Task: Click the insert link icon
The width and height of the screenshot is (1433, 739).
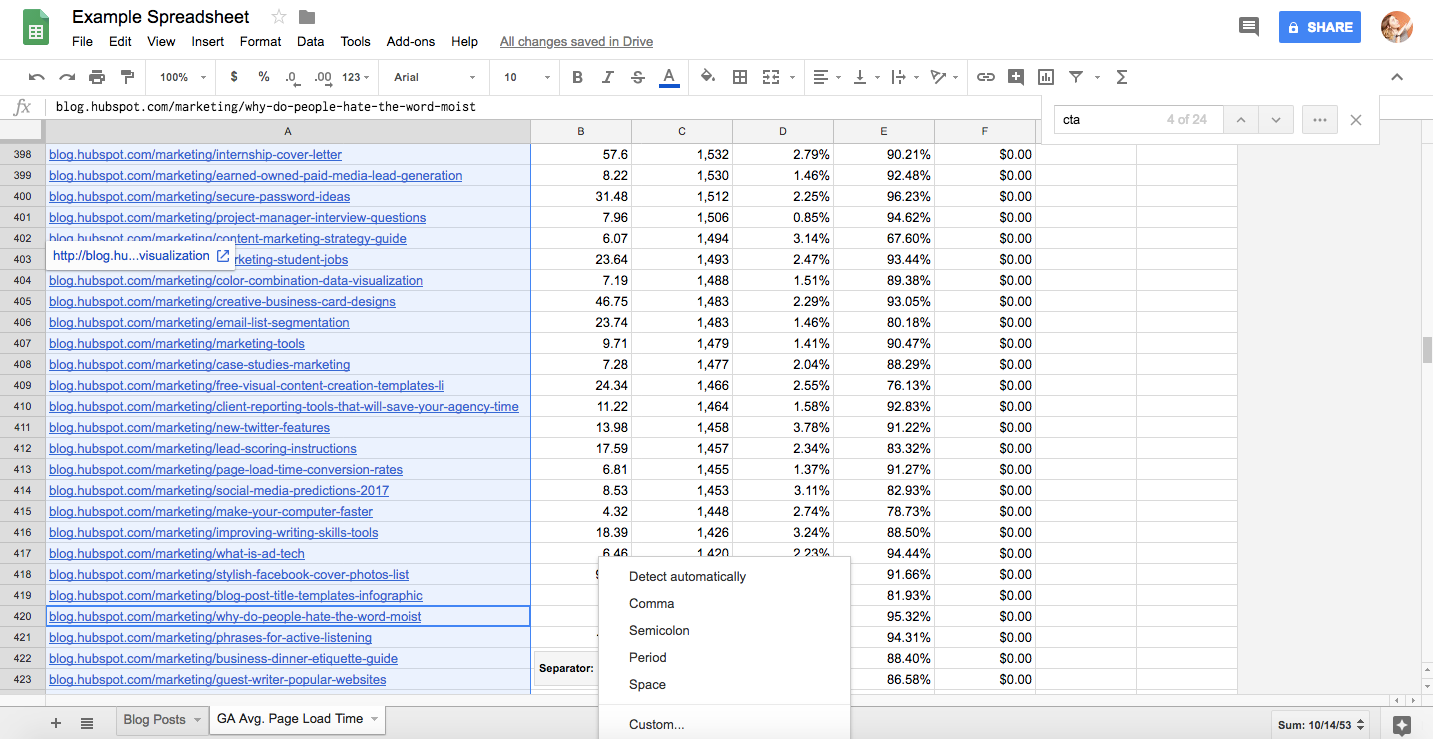Action: pos(986,77)
